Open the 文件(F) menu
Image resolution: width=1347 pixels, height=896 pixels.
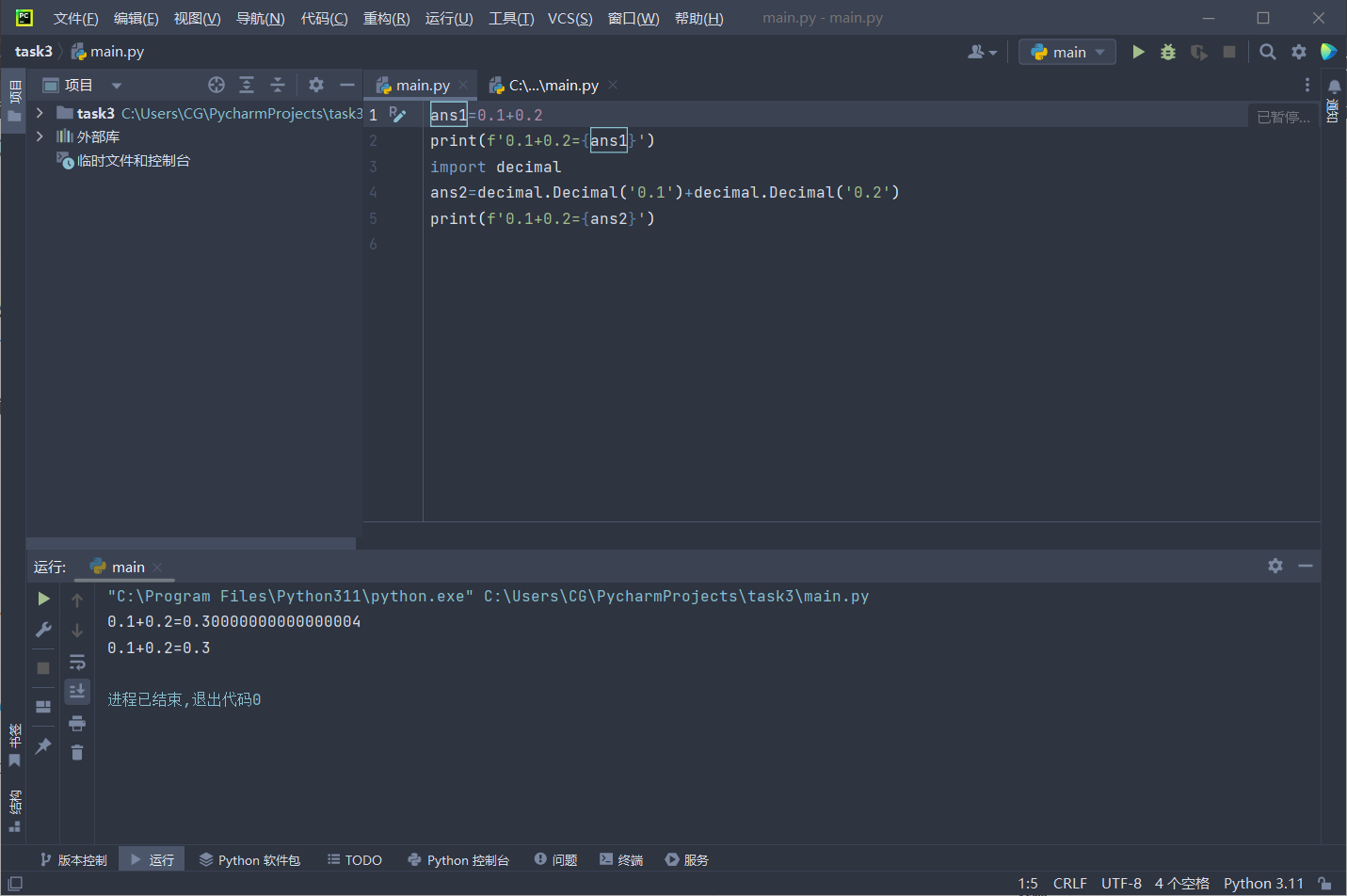[x=75, y=18]
